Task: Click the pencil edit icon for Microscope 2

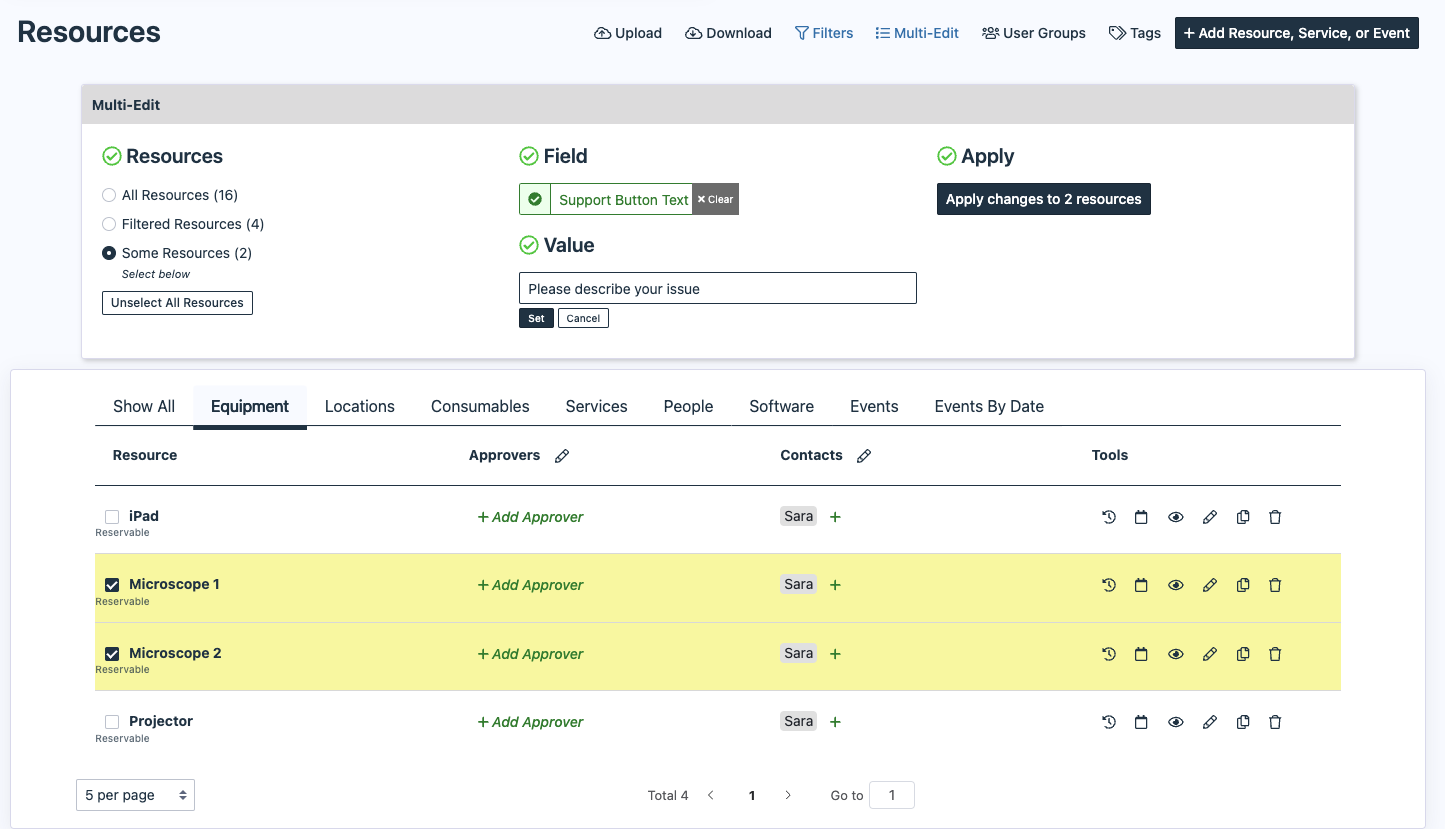Action: pos(1209,654)
